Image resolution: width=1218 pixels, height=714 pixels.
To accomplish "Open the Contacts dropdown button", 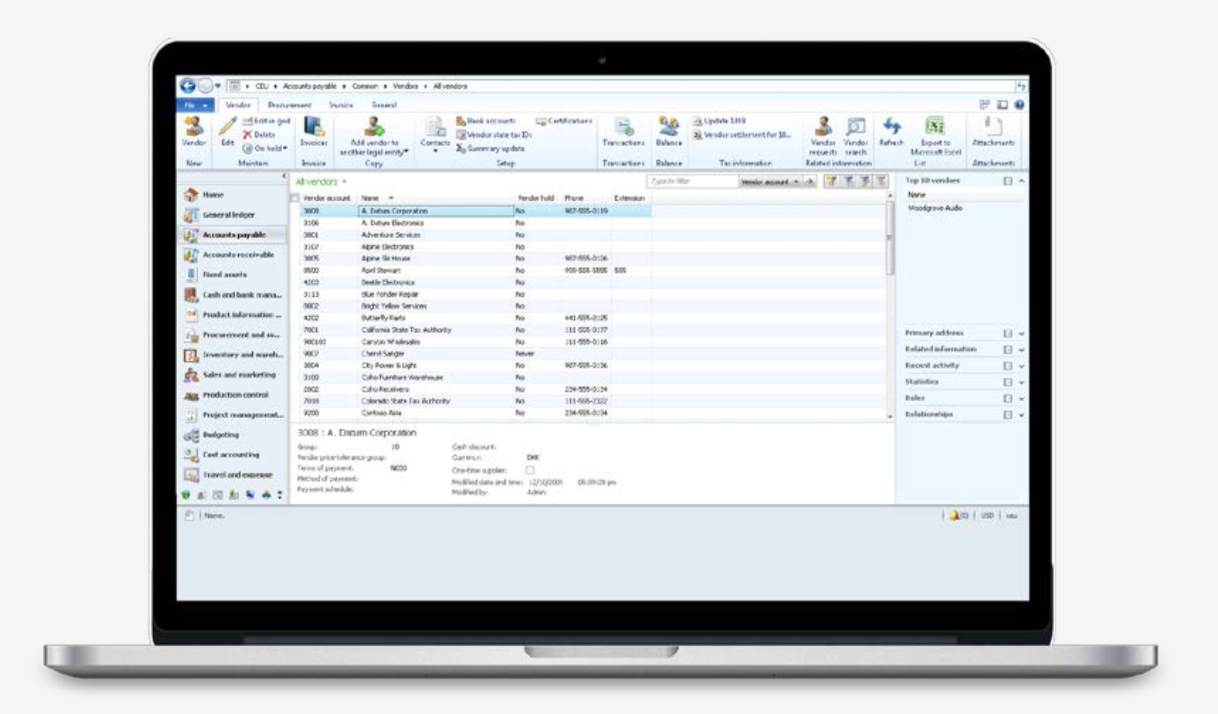I will click(435, 135).
